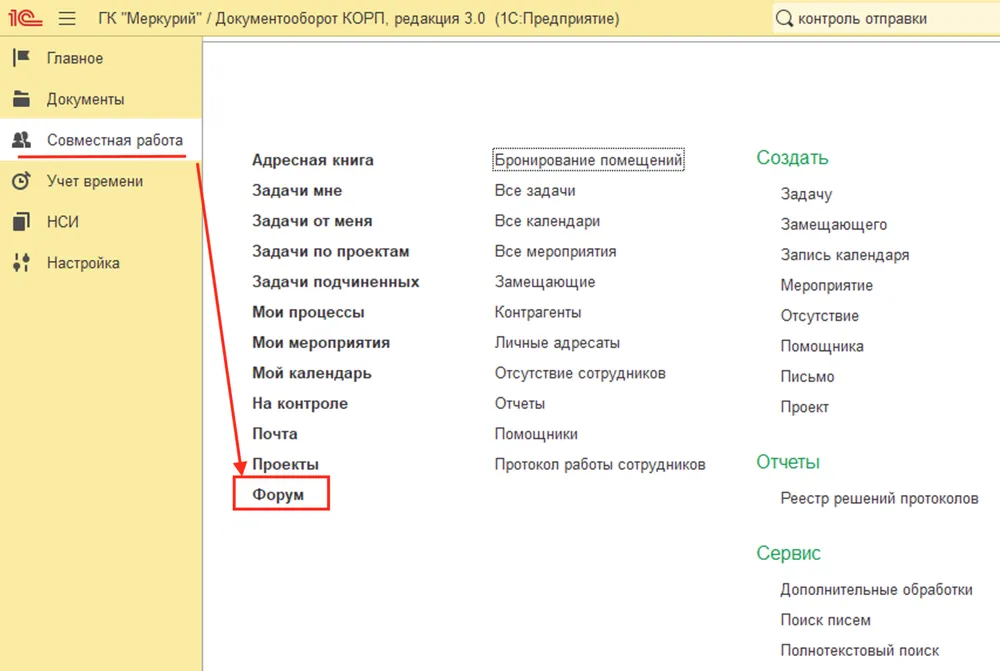This screenshot has height=671, width=1000.
Task: Create Запись календаря
Action: pyautogui.click(x=845, y=255)
